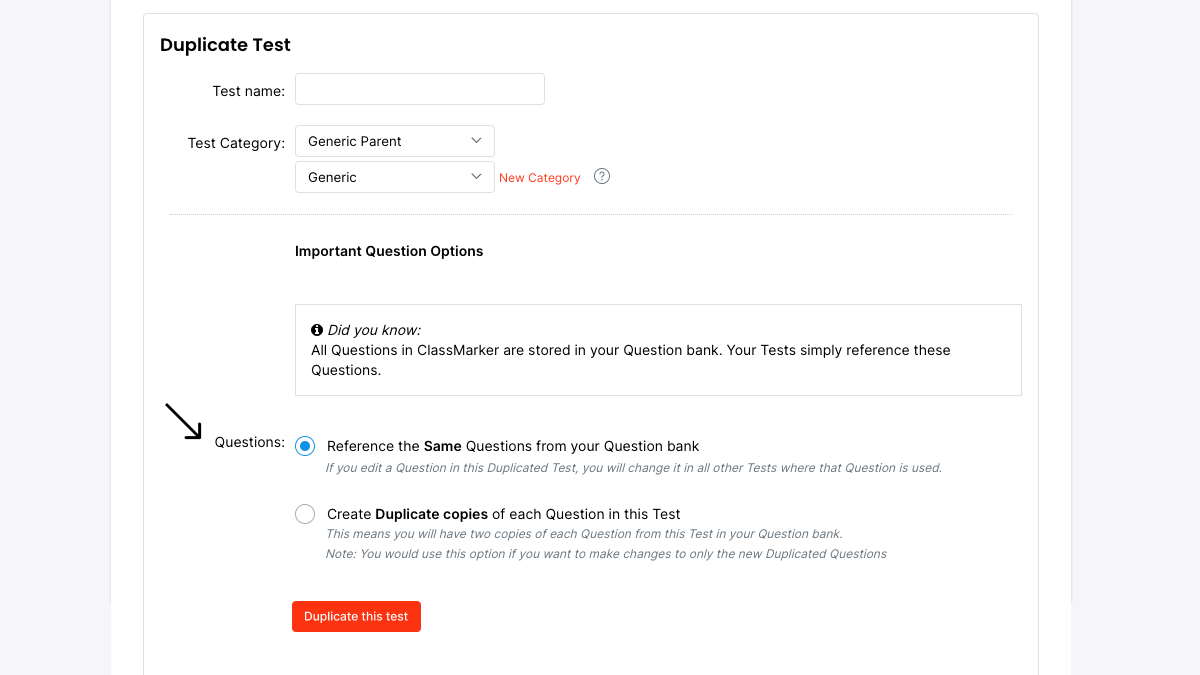Click the hint 'This means you will have two copies'
The height and width of the screenshot is (675, 1200).
[584, 534]
